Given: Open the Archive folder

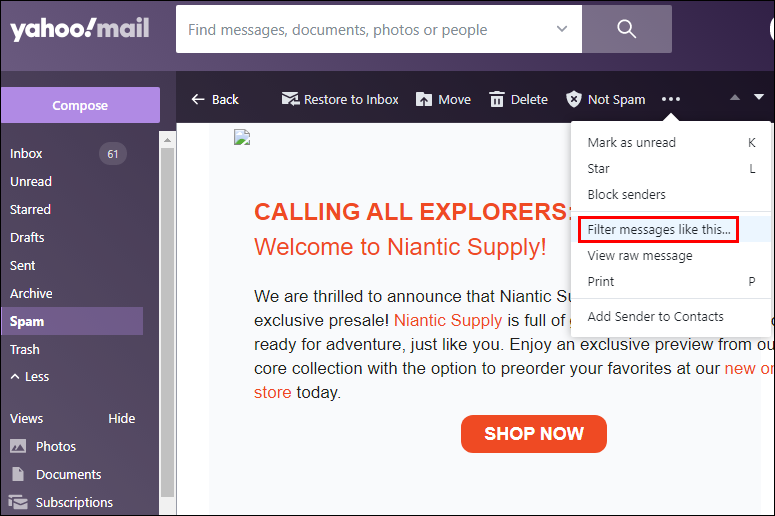Looking at the screenshot, I should pos(31,294).
